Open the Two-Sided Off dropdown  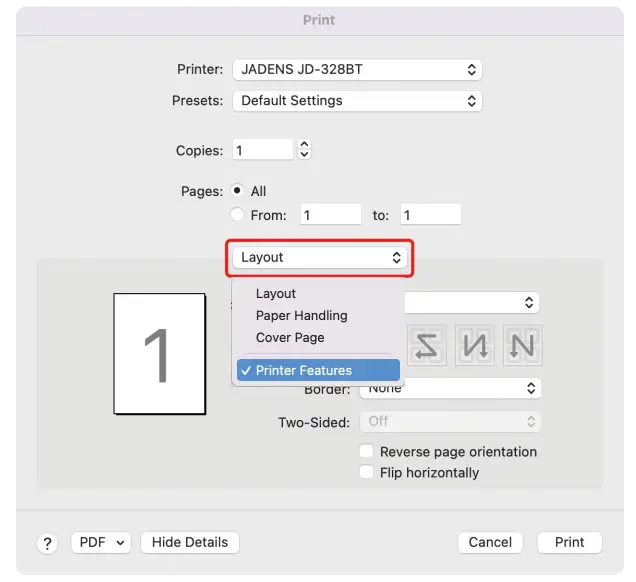450,421
